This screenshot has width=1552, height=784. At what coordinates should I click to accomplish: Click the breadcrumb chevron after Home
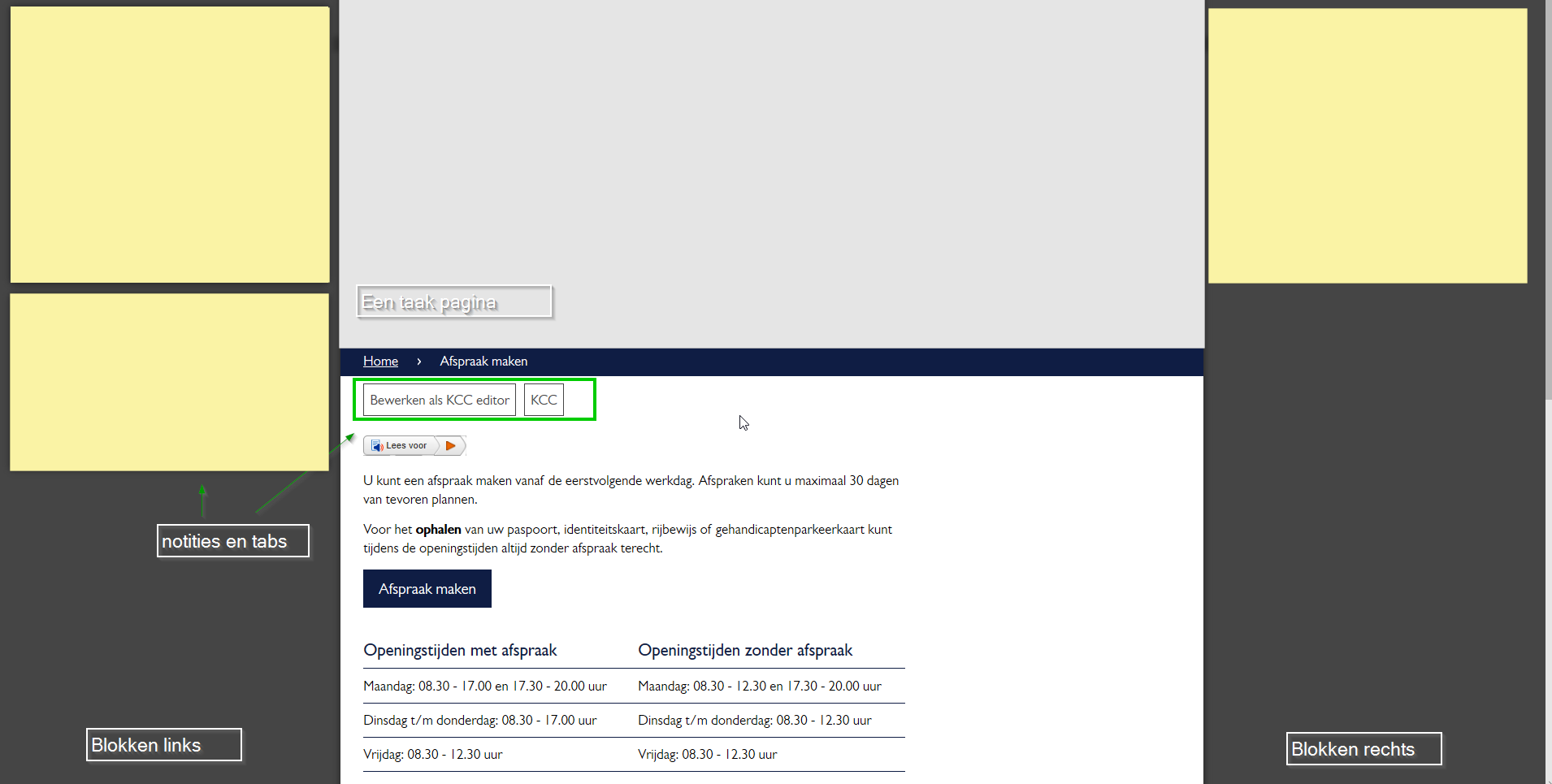tap(419, 362)
